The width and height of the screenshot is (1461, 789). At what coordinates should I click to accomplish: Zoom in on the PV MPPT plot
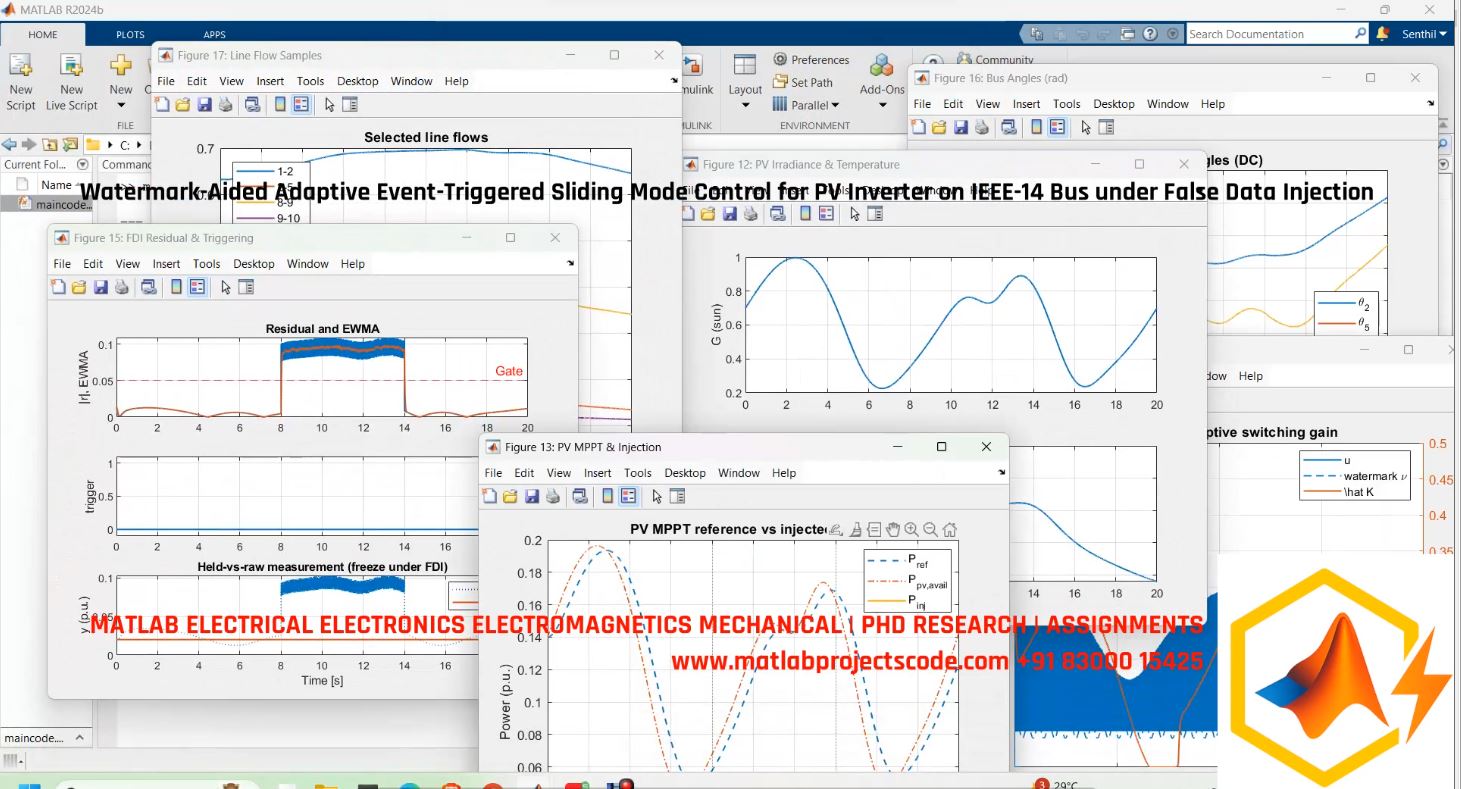pyautogui.click(x=911, y=529)
